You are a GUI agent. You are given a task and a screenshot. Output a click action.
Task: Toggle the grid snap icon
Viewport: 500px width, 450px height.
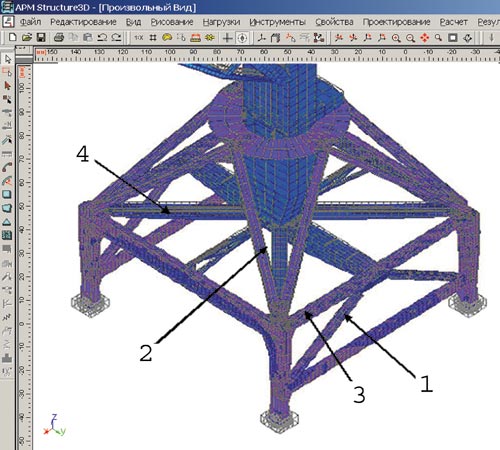[153, 38]
